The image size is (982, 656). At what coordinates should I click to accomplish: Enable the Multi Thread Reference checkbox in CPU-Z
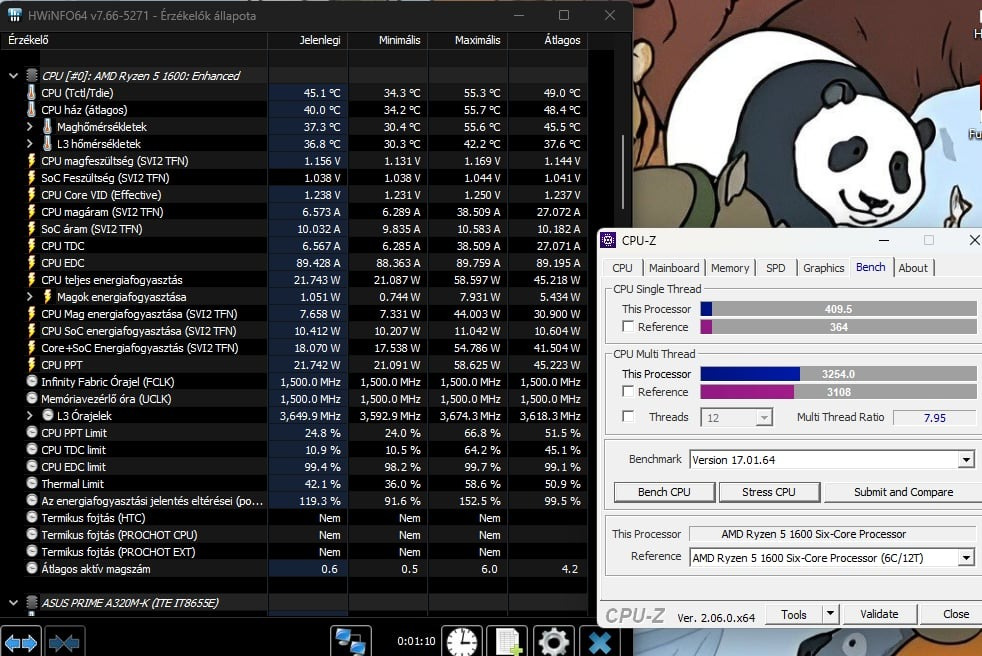(x=628, y=392)
